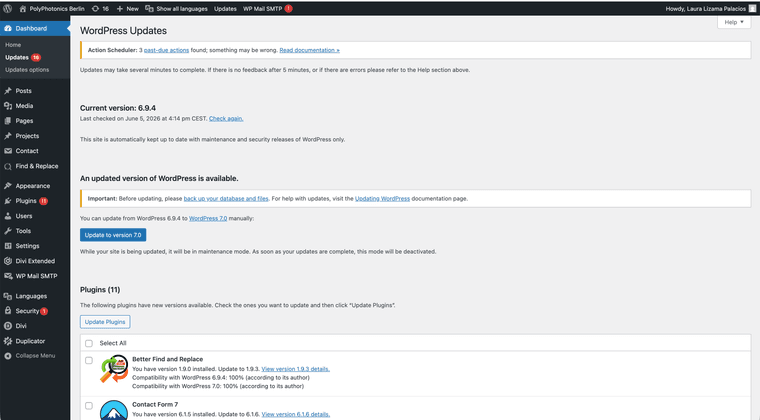Follow the WordPress 7.0 link
Viewport: 760px width, 420px height.
tap(208, 218)
